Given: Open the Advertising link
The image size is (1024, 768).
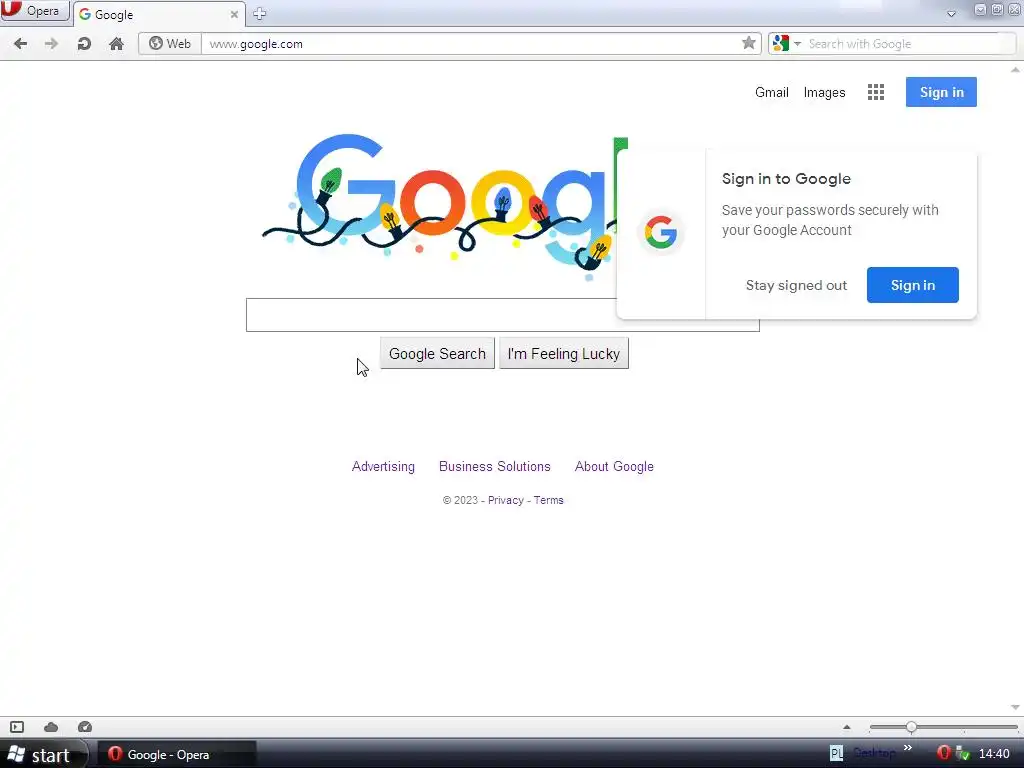Looking at the screenshot, I should click(x=383, y=466).
